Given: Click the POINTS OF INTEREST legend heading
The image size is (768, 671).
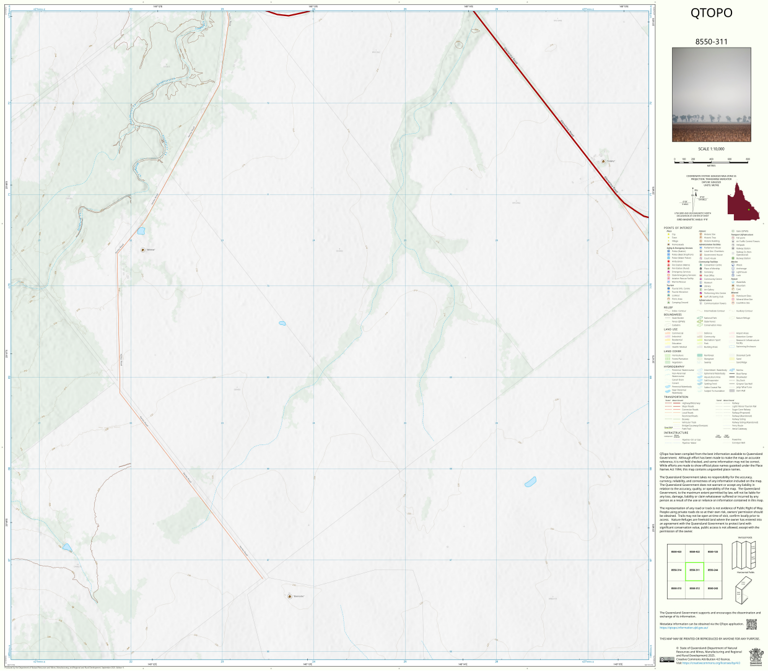Looking at the screenshot, I should [678, 228].
